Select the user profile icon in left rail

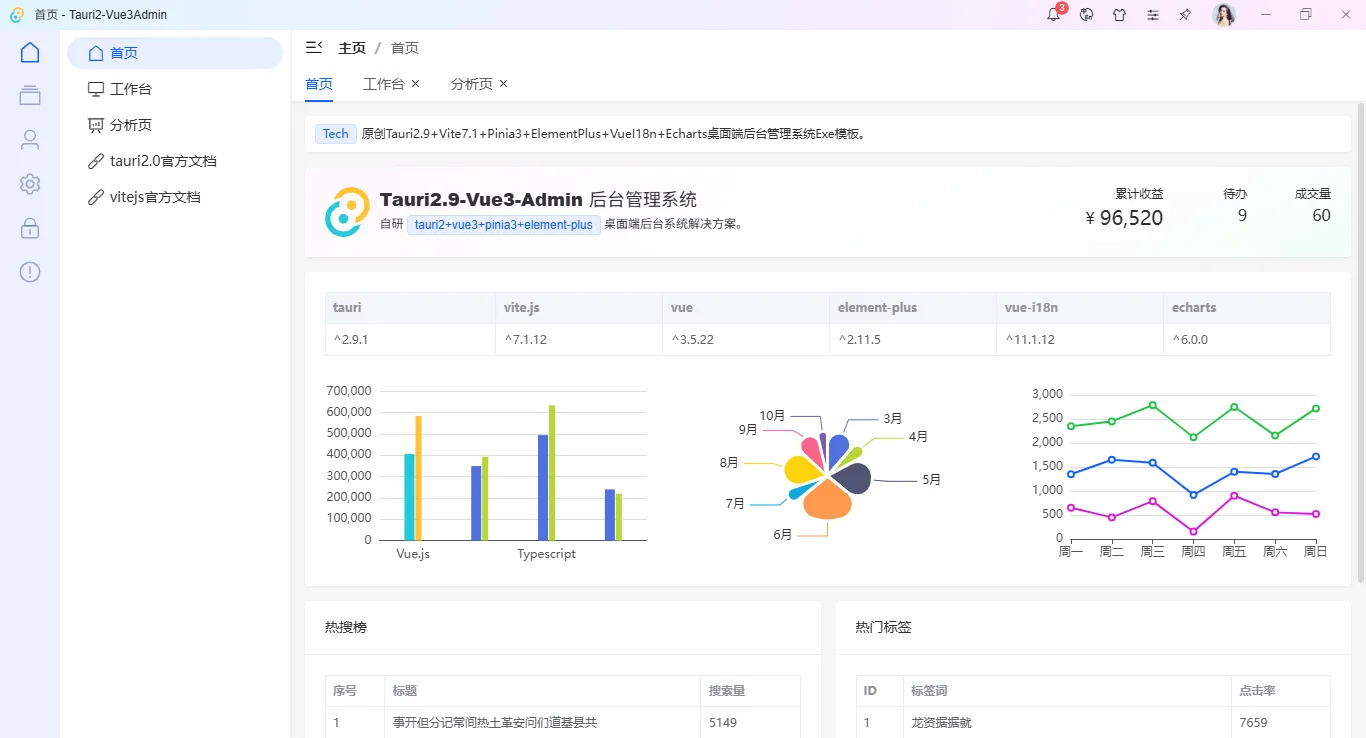(x=29, y=139)
